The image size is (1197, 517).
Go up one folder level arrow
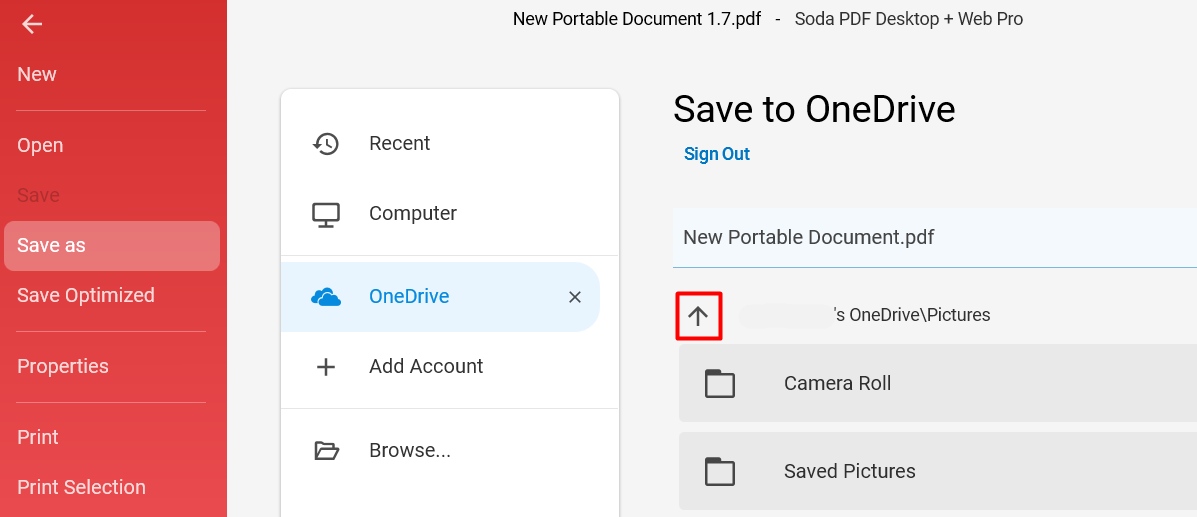click(698, 315)
